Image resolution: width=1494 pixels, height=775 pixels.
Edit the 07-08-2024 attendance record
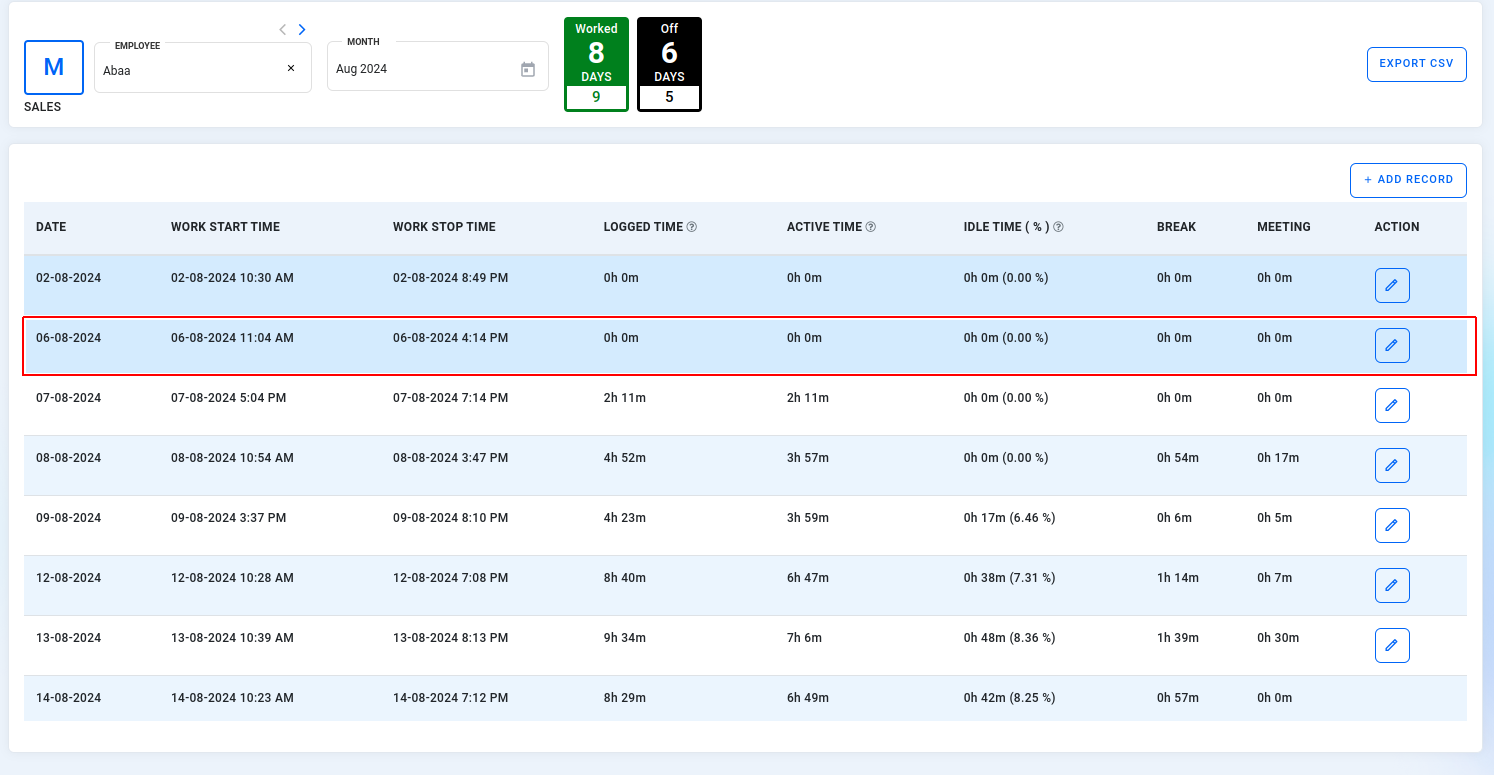coord(1392,405)
